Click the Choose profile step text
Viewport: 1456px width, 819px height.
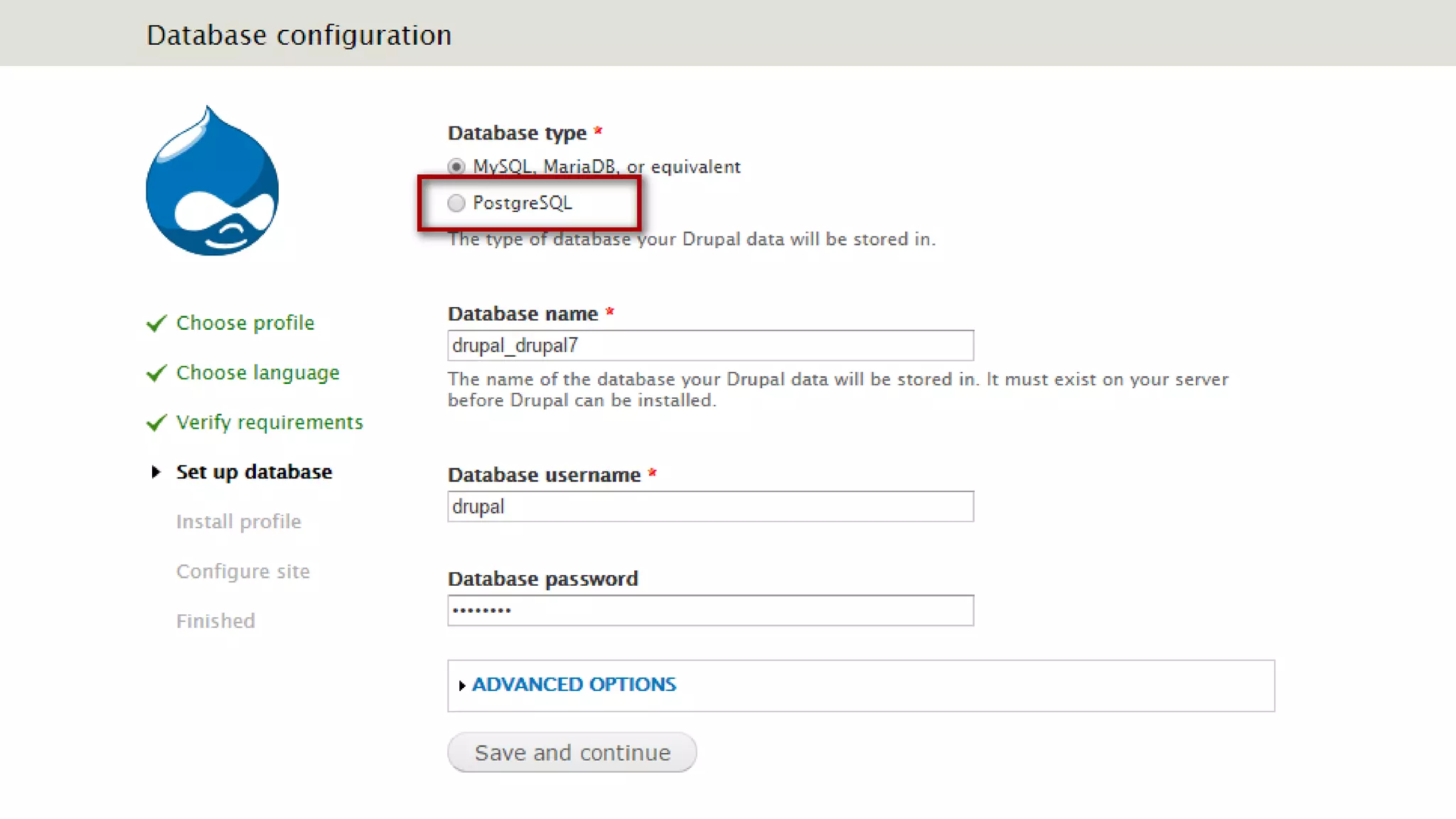coord(245,323)
